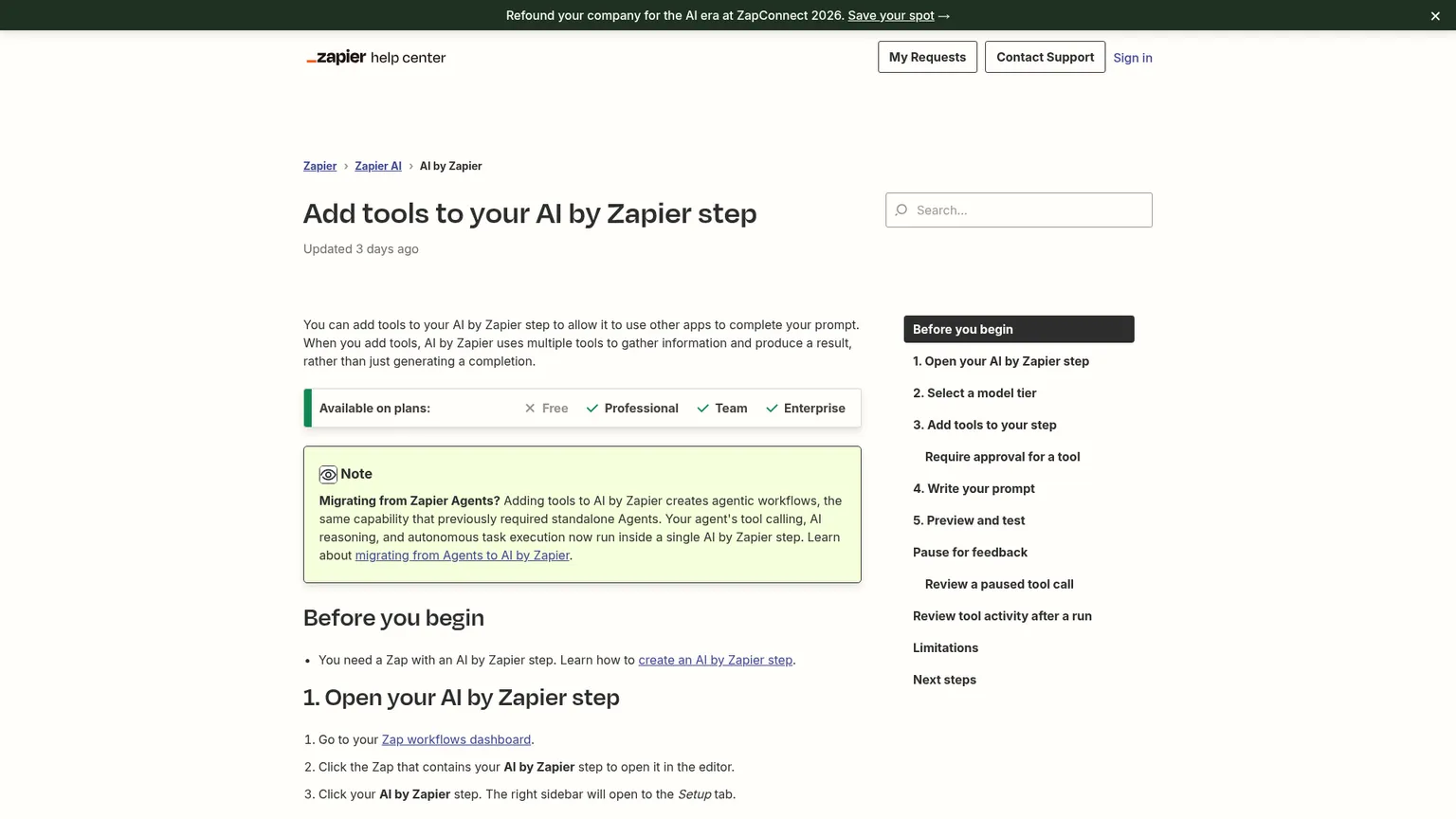Jump to Before you begin section
This screenshot has width=1456, height=819.
point(1019,329)
